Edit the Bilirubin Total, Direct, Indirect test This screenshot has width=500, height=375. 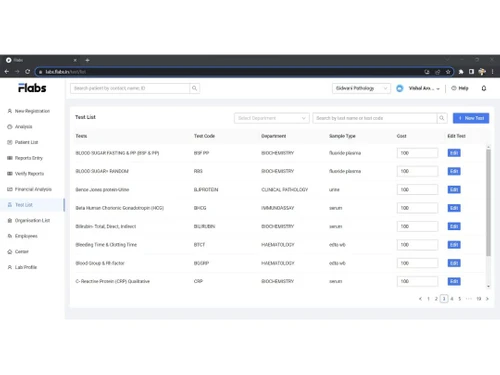pos(454,226)
